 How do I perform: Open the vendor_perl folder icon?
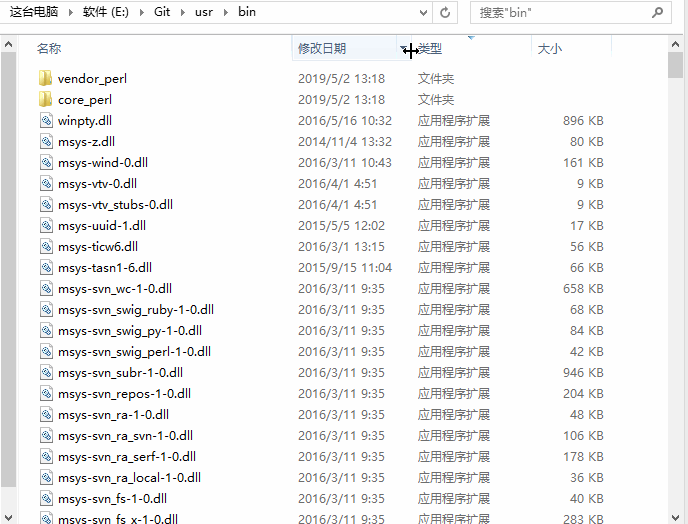45,78
